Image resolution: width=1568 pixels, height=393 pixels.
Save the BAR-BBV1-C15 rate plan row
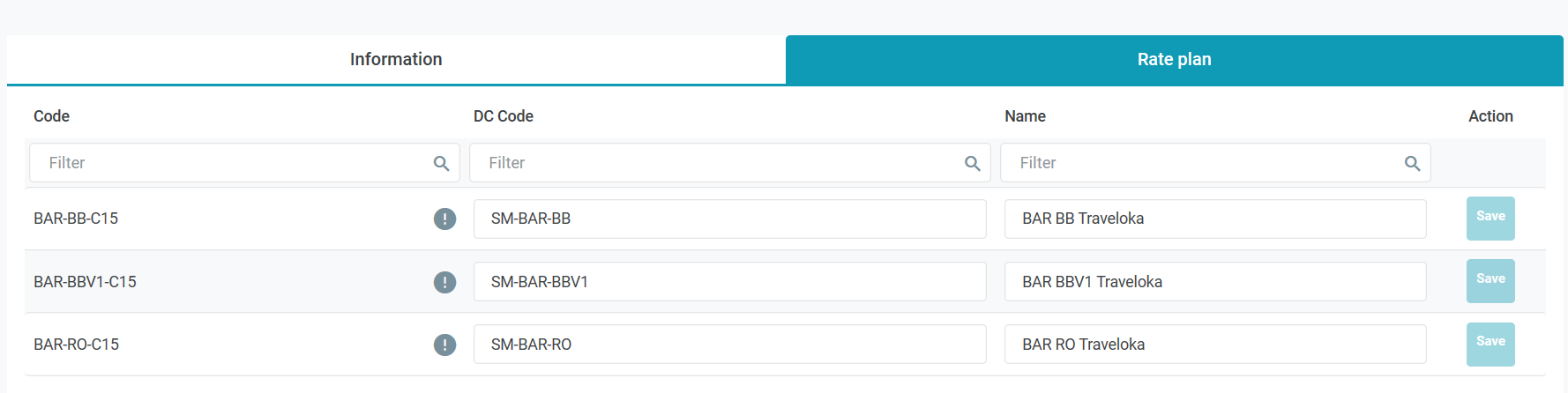tap(1490, 280)
